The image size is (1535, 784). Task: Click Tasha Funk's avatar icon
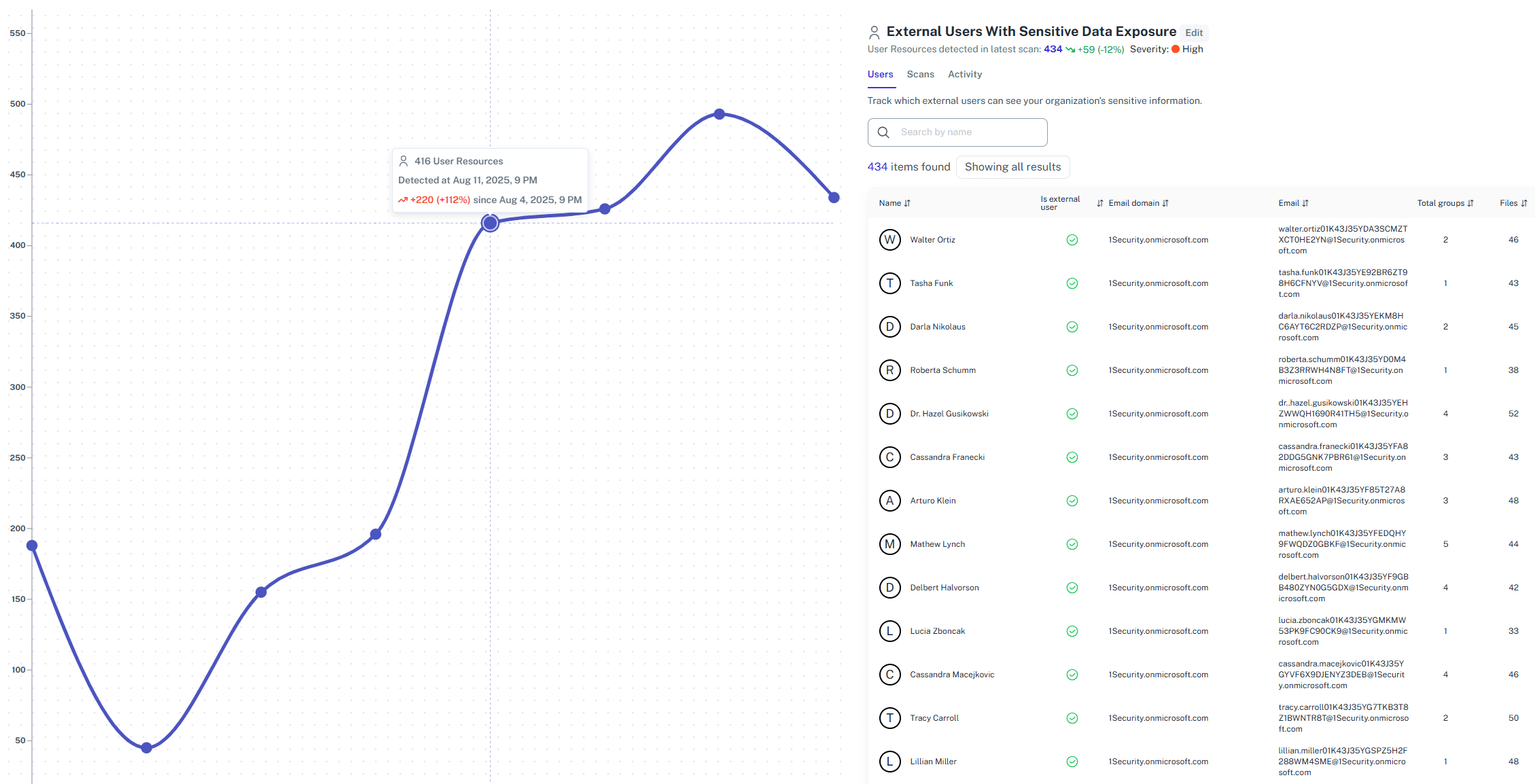889,283
